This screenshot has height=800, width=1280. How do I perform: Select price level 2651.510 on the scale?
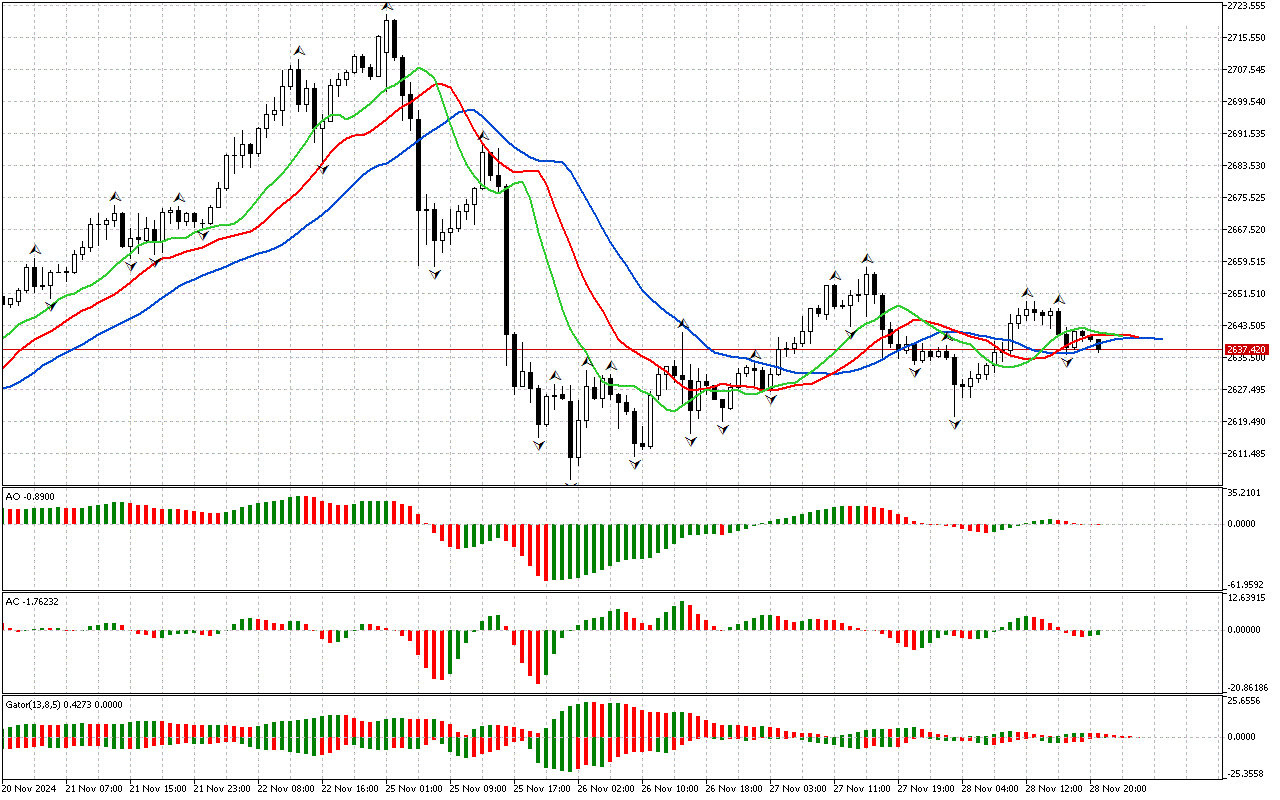point(1246,294)
